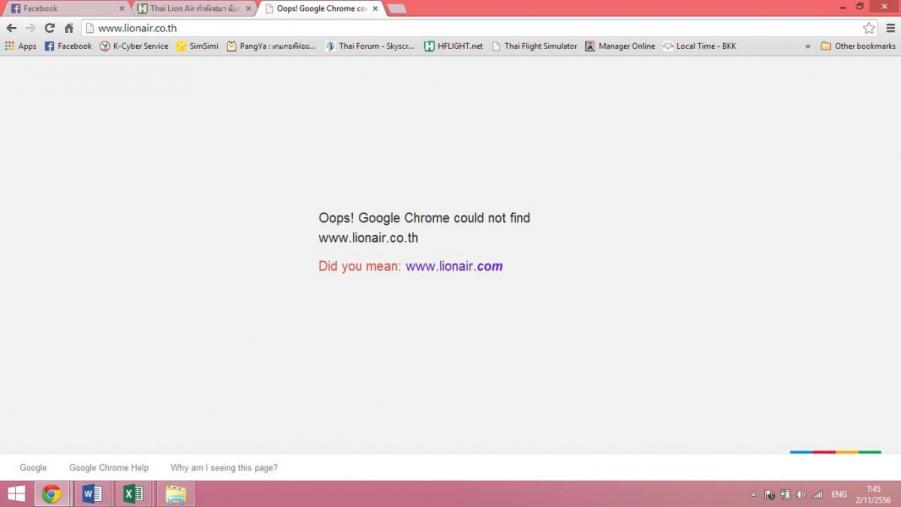Open the HFLIGHT.net bookmark
The height and width of the screenshot is (507, 901).
453,46
